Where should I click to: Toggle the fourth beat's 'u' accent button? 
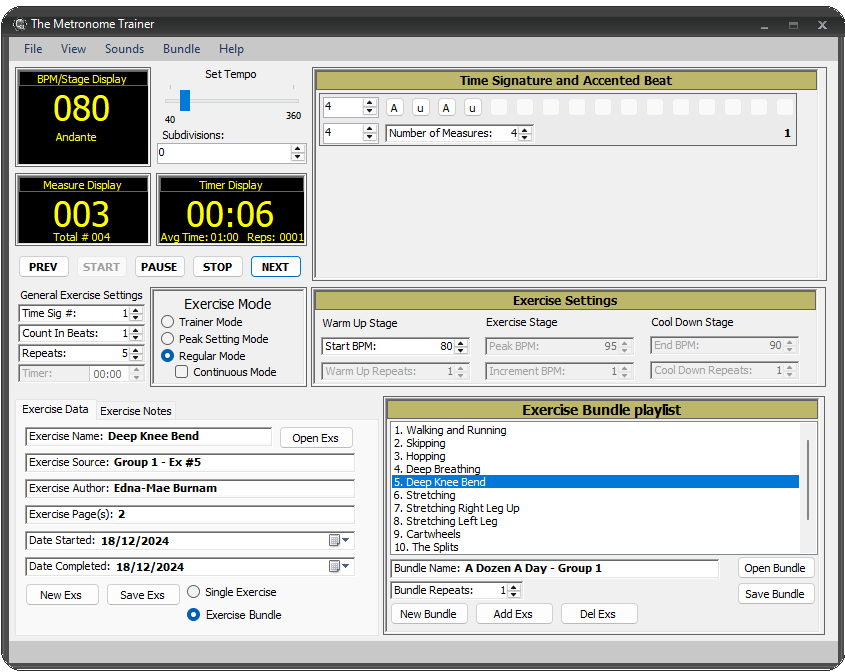[x=472, y=107]
